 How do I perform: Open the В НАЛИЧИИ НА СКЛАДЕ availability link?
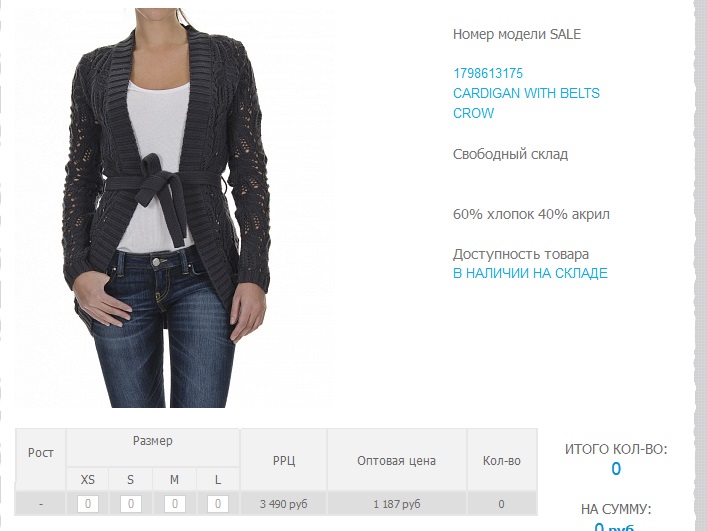point(530,273)
